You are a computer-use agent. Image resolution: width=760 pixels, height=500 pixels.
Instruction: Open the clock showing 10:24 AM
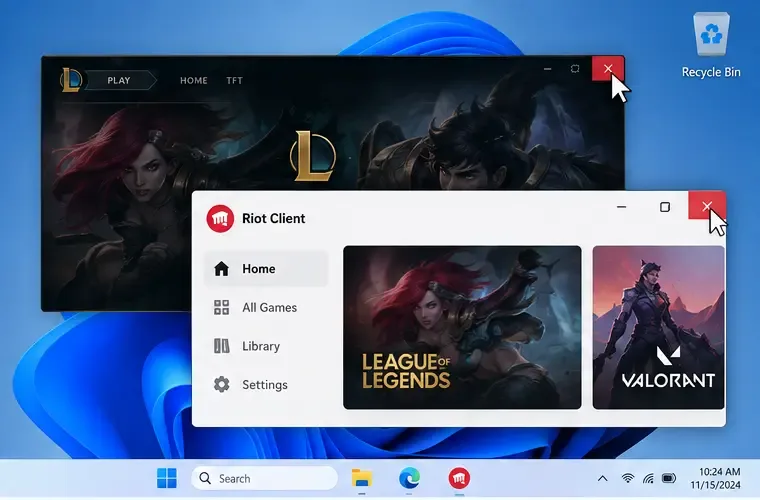coord(715,478)
